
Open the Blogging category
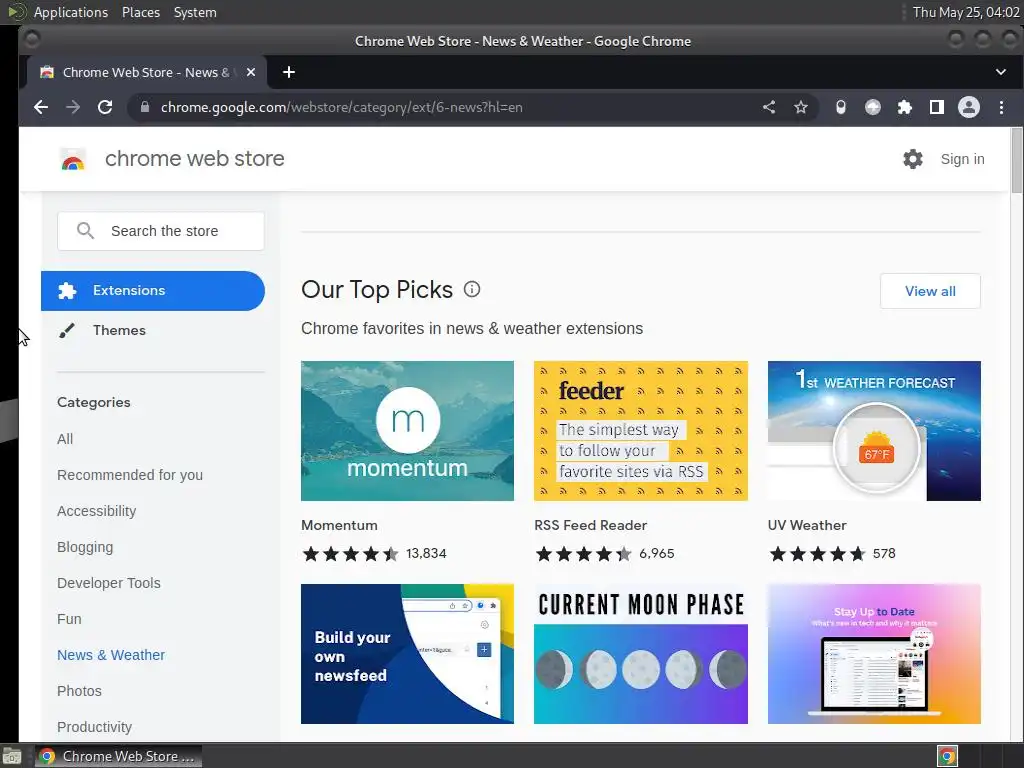click(x=85, y=547)
